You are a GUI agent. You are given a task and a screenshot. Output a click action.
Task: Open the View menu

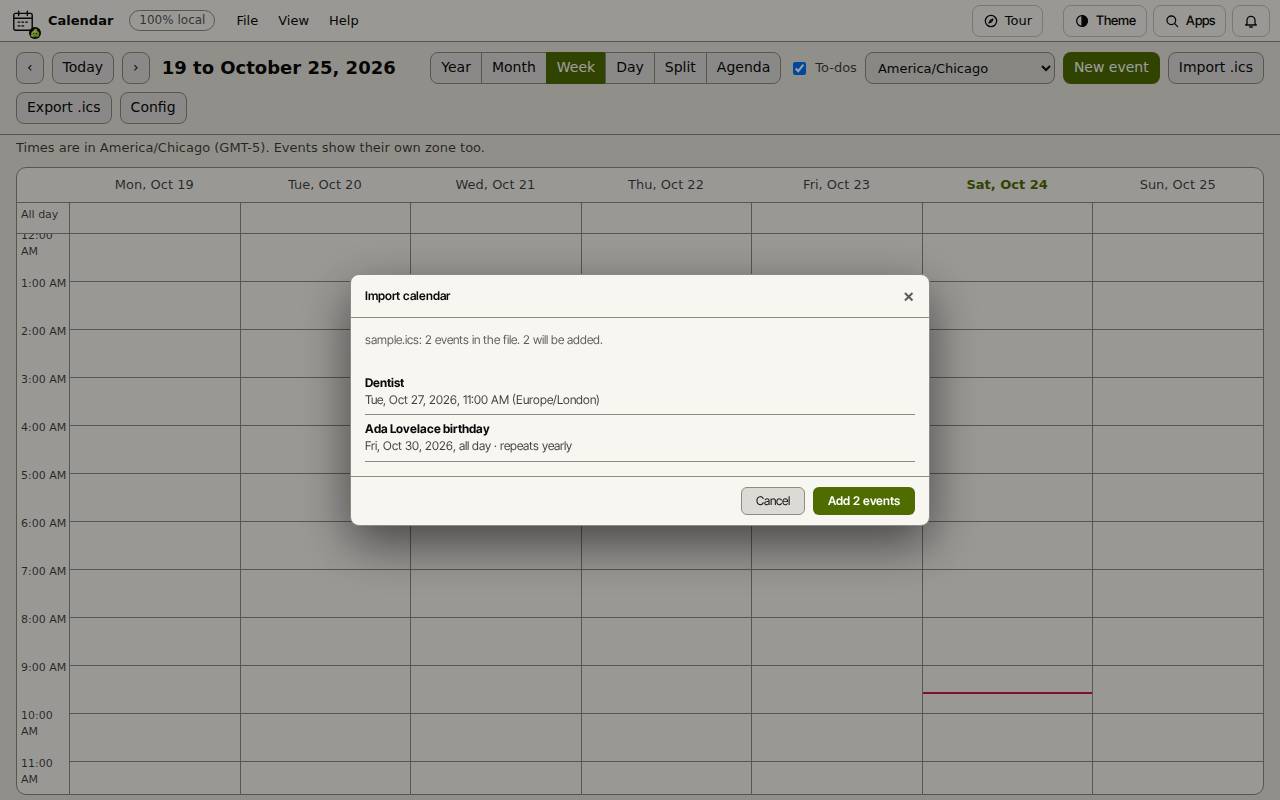point(293,20)
